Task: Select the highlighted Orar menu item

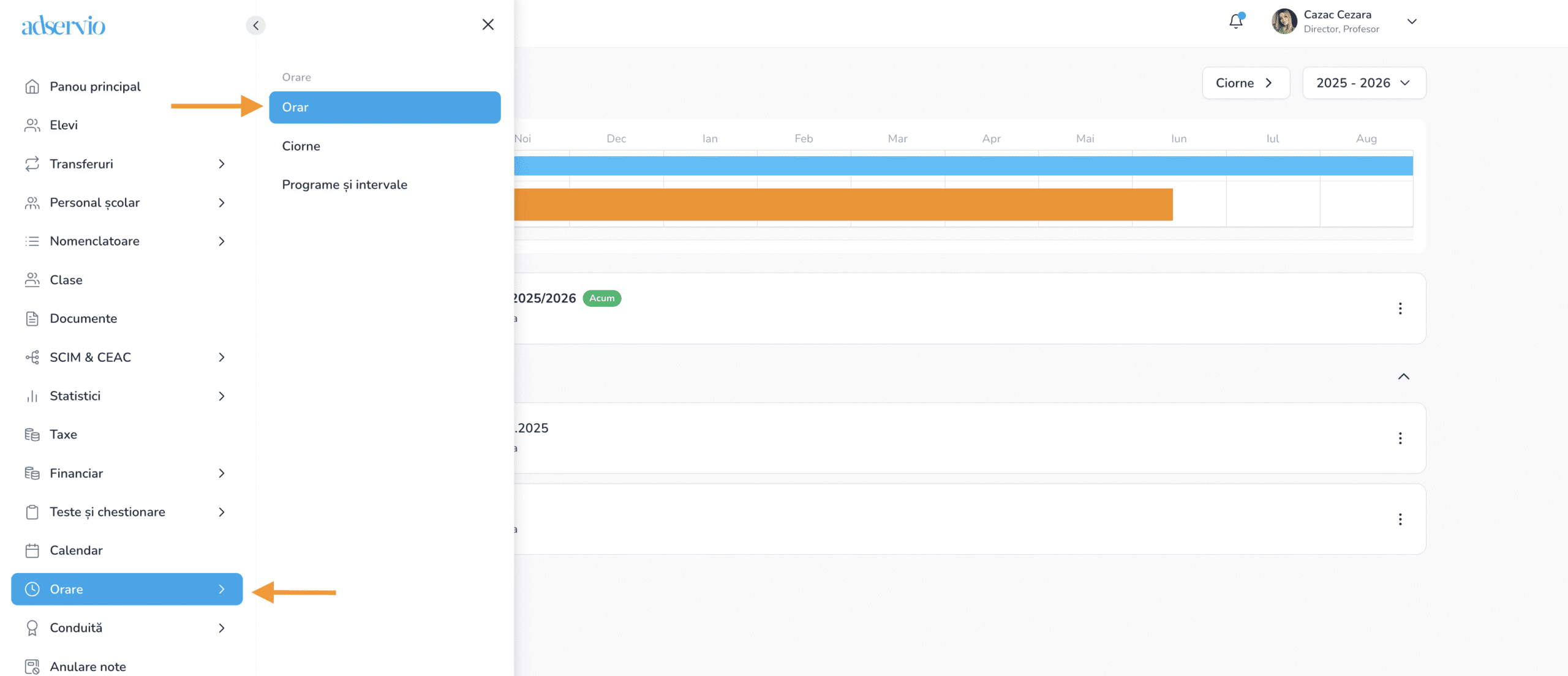Action: (x=385, y=107)
